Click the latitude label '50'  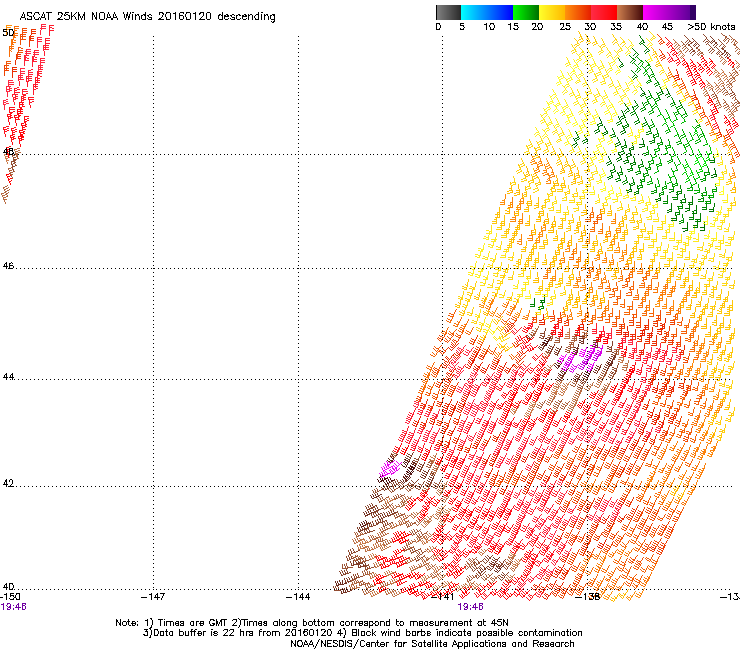click(8, 33)
